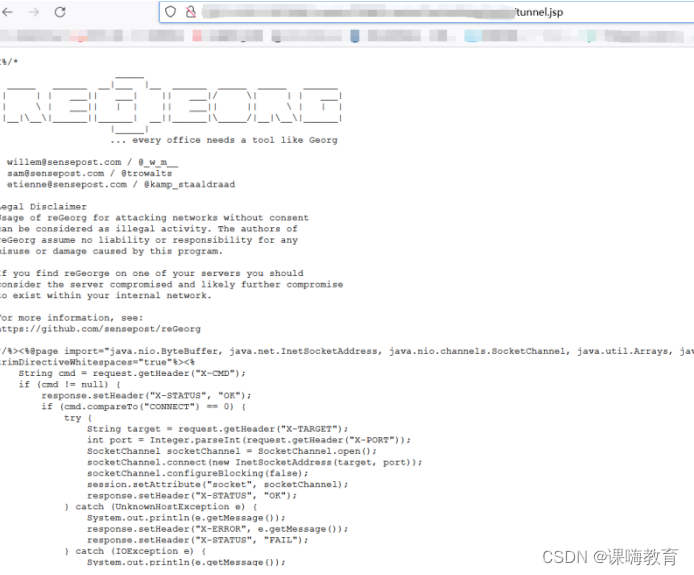Click the line 'int port = Integer.parseInt(...)'
The width and height of the screenshot is (694, 575).
249,440
